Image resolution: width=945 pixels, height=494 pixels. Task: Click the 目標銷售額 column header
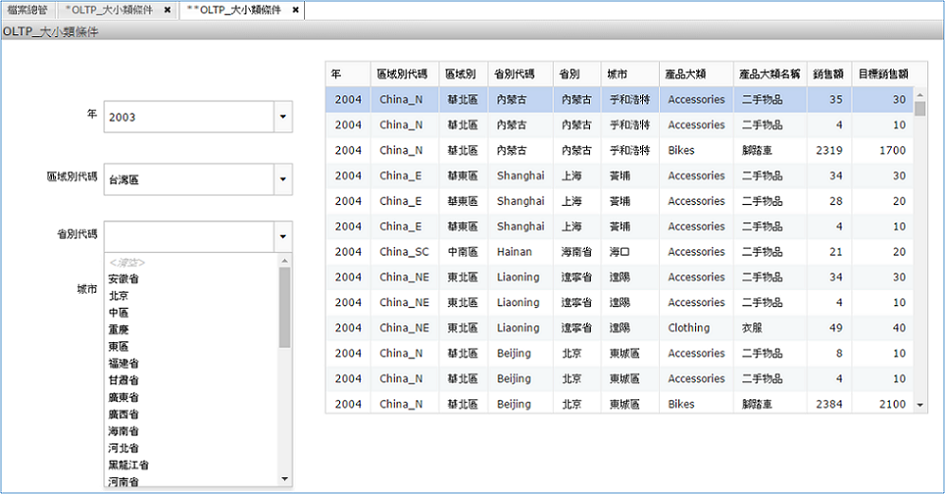pos(883,74)
